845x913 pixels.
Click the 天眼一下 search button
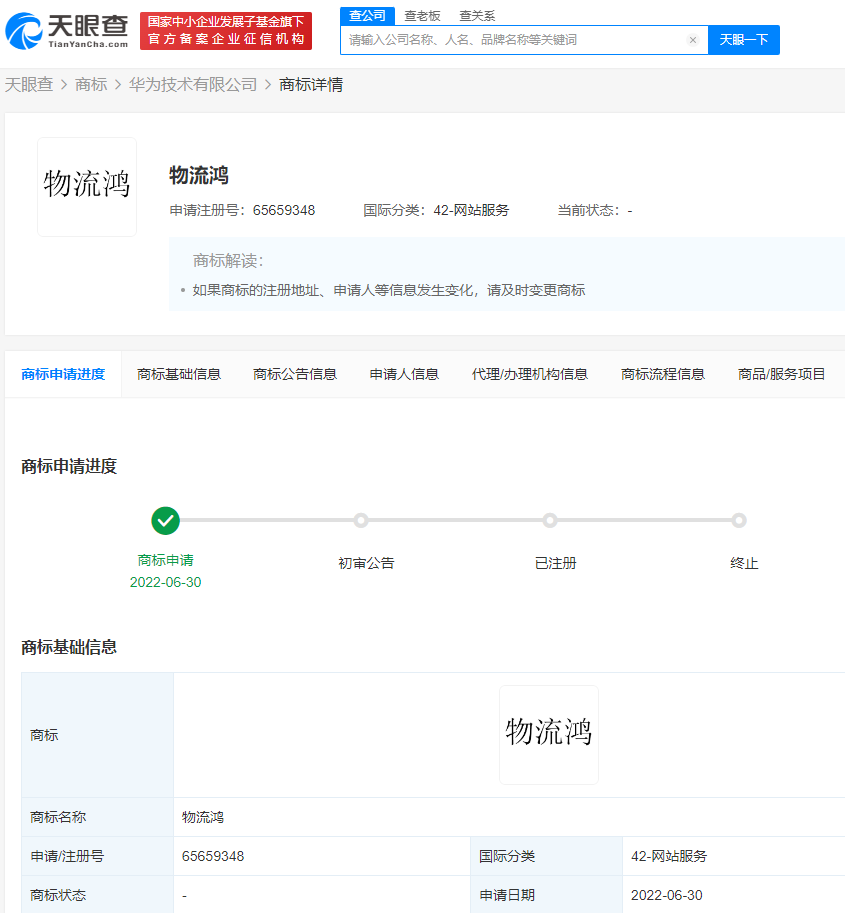click(744, 40)
